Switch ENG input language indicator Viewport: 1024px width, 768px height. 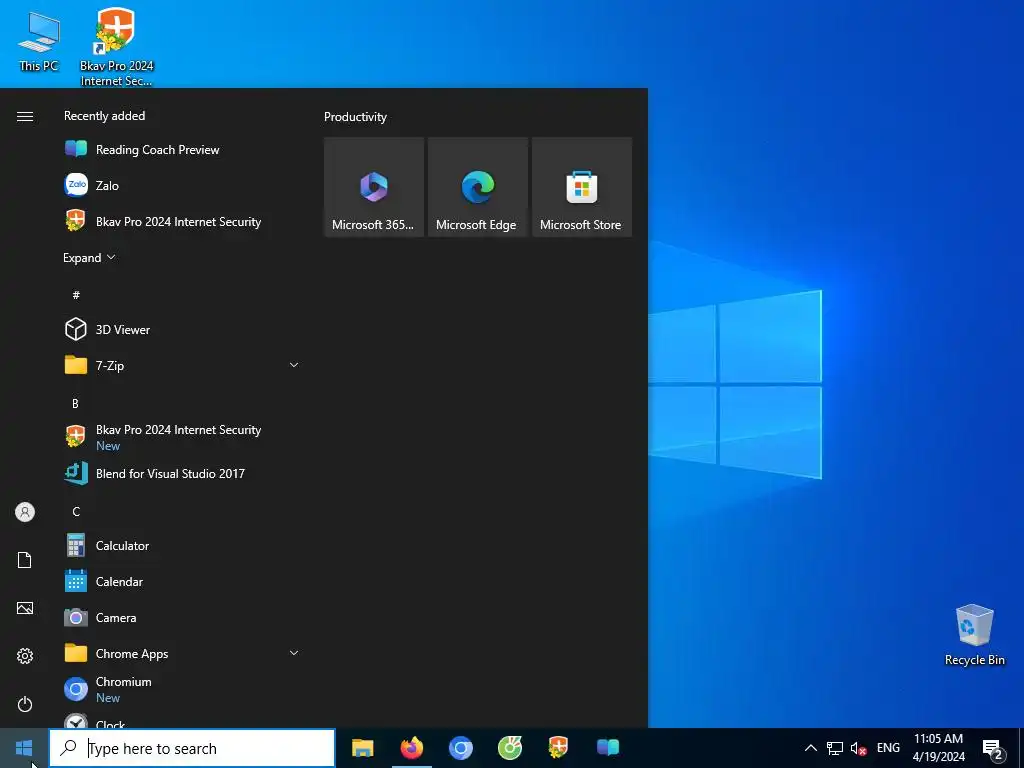click(x=888, y=748)
